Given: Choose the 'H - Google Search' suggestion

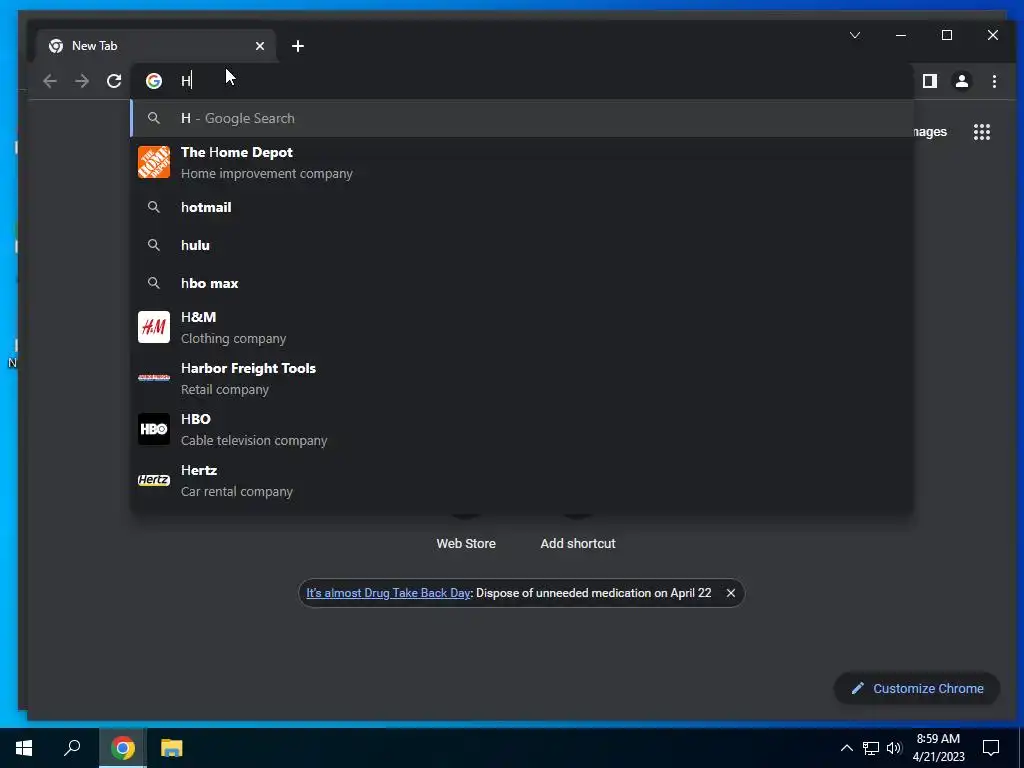Looking at the screenshot, I should point(522,118).
